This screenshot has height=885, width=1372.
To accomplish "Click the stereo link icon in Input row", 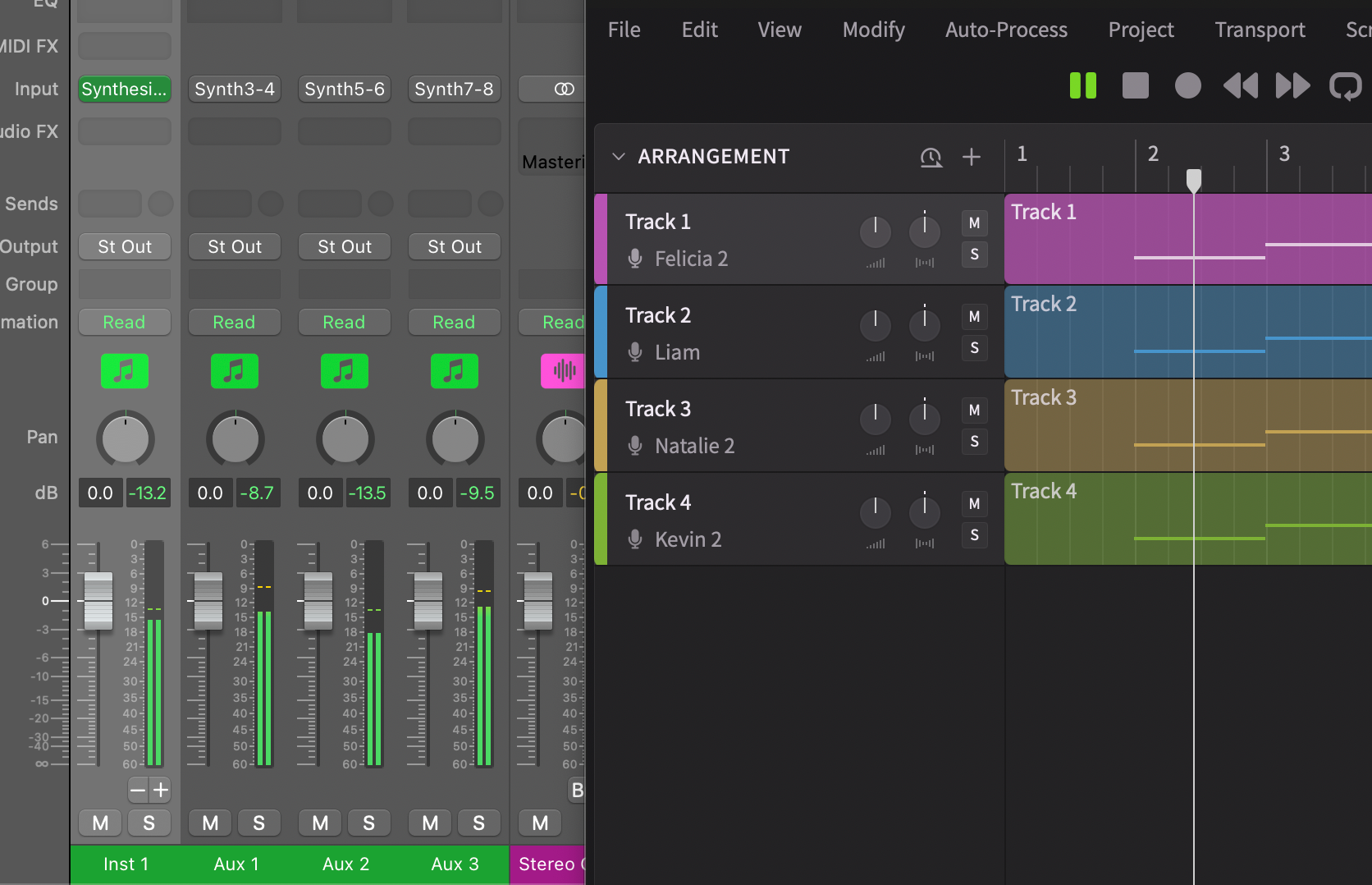I will [564, 89].
